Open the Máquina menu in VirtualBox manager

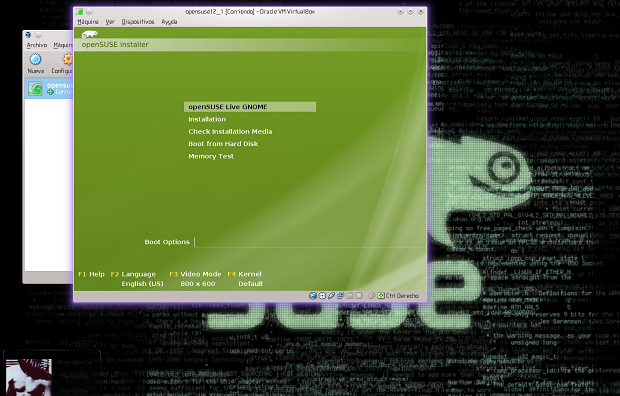[63, 45]
